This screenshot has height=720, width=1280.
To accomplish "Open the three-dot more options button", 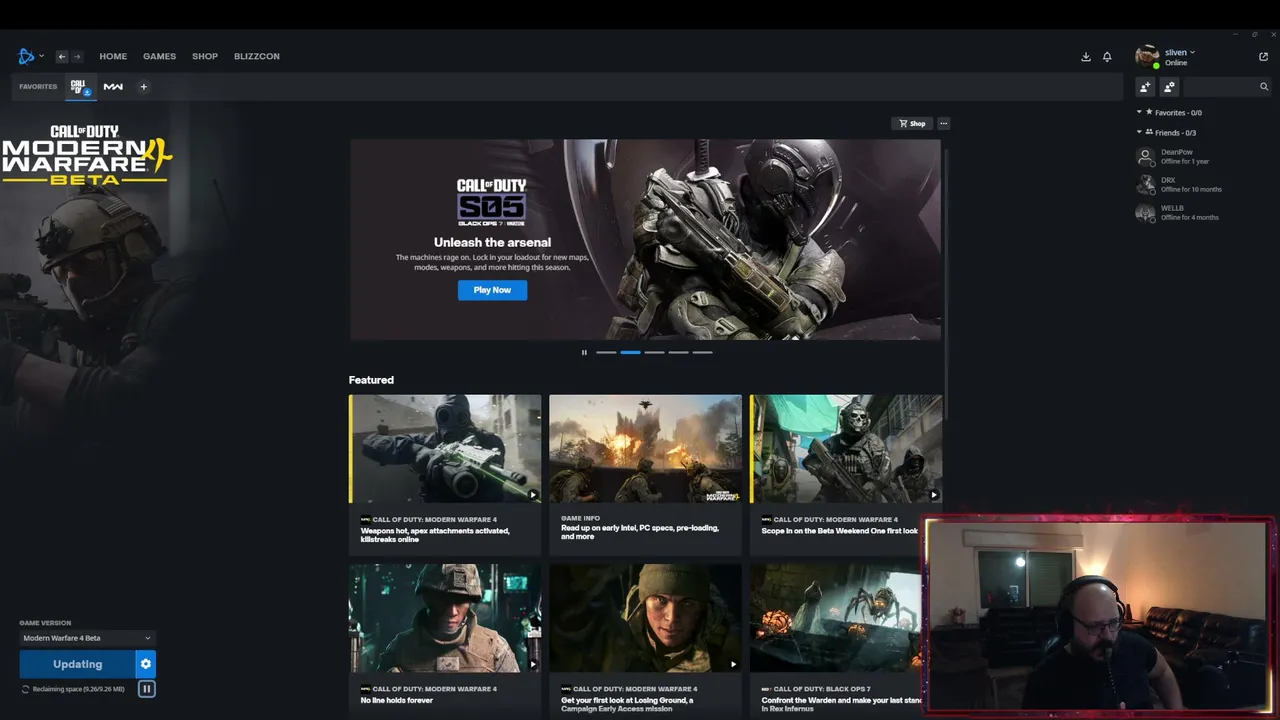I will coord(943,123).
